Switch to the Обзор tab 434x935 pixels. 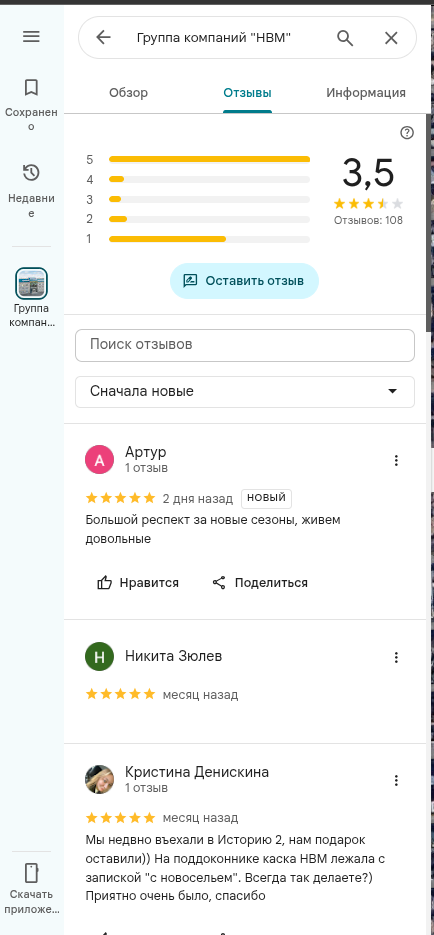pos(128,92)
